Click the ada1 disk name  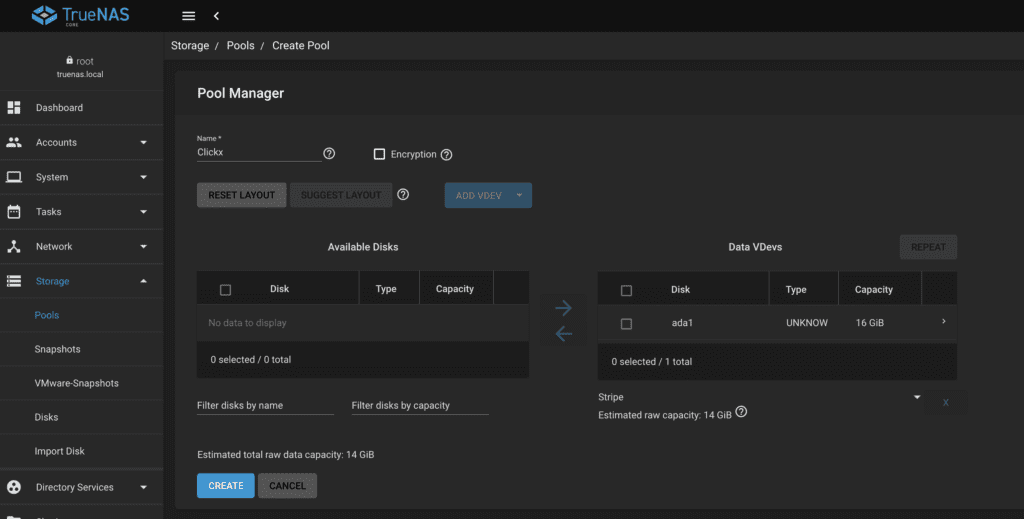click(682, 322)
